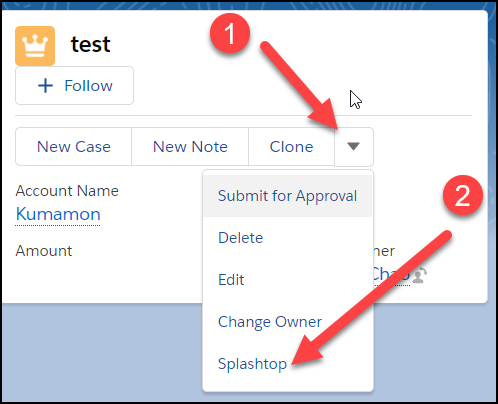Click the red annotation circle numbered 2
498x404 pixels.
[x=463, y=195]
